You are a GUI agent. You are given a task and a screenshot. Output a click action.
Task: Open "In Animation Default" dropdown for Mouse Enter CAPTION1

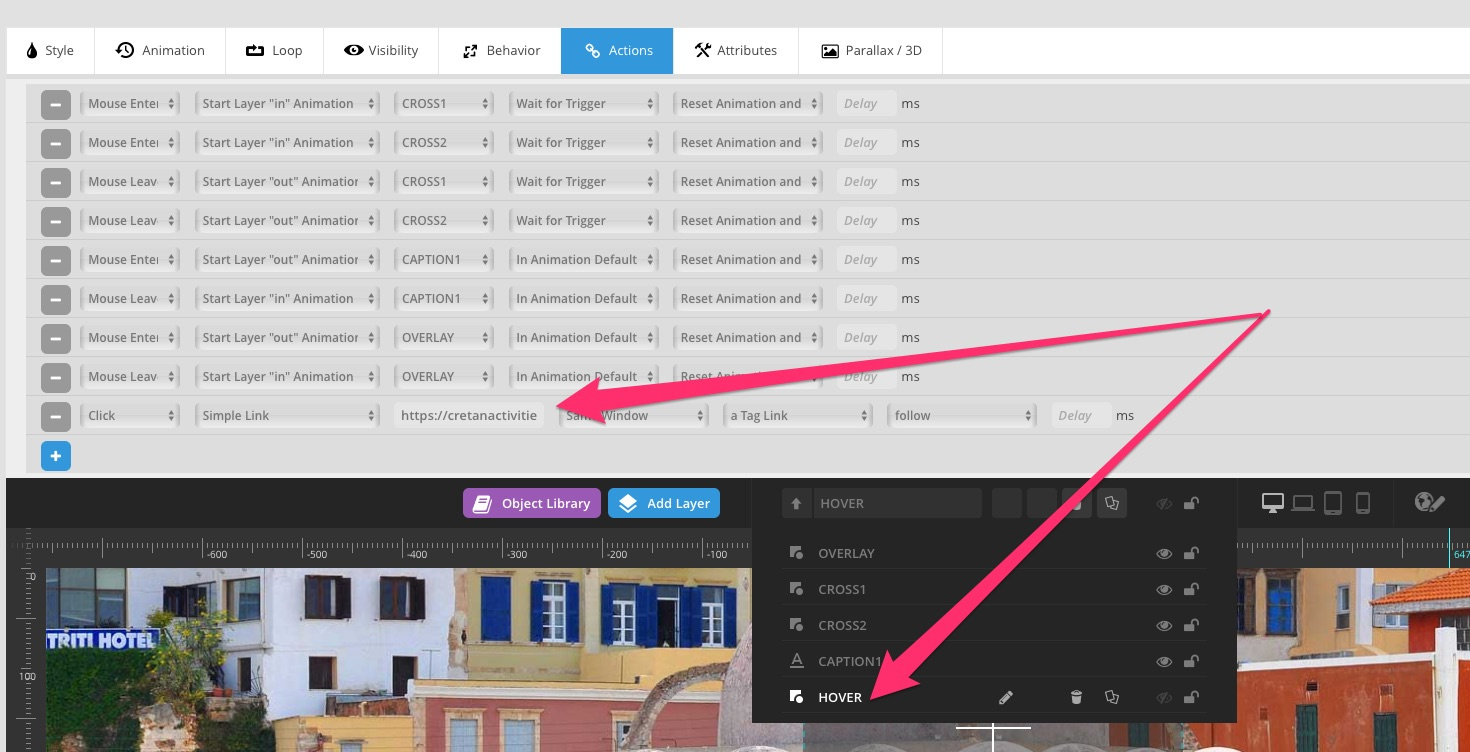(x=583, y=260)
